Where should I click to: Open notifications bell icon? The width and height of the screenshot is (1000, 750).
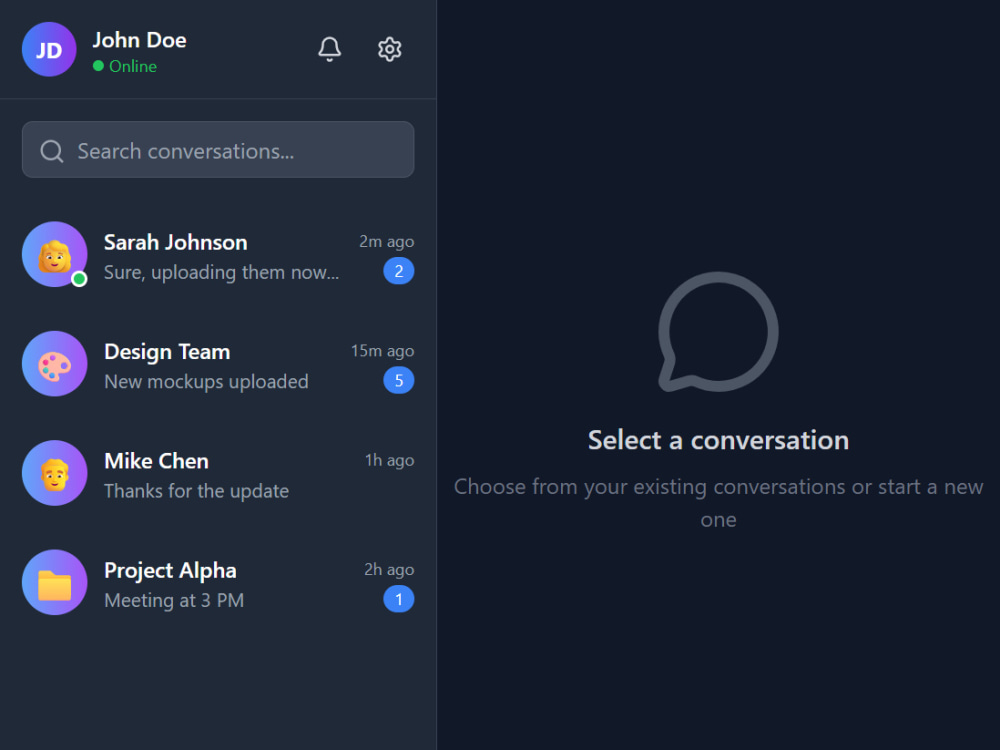click(x=329, y=49)
